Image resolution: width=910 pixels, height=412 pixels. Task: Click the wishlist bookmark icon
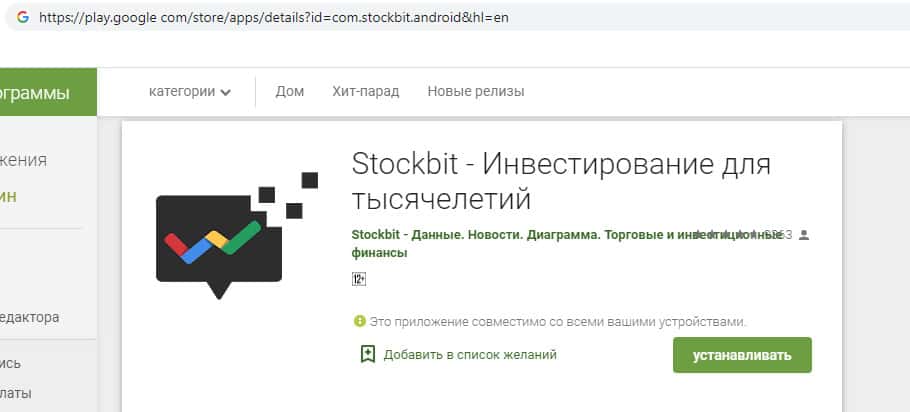pos(367,354)
